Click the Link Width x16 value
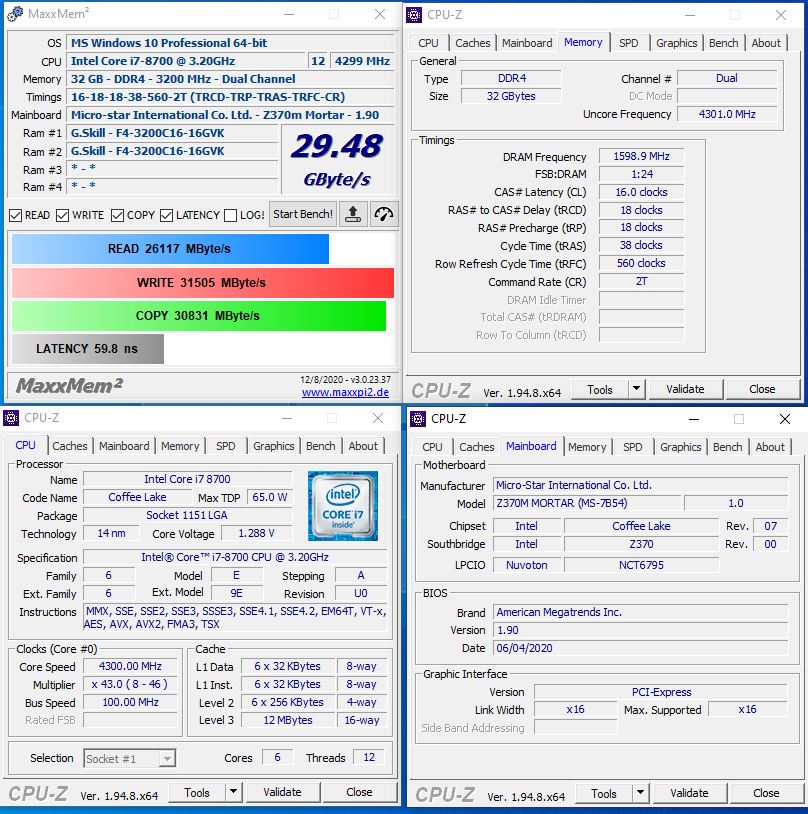Image resolution: width=808 pixels, height=814 pixels. pyautogui.click(x=575, y=710)
